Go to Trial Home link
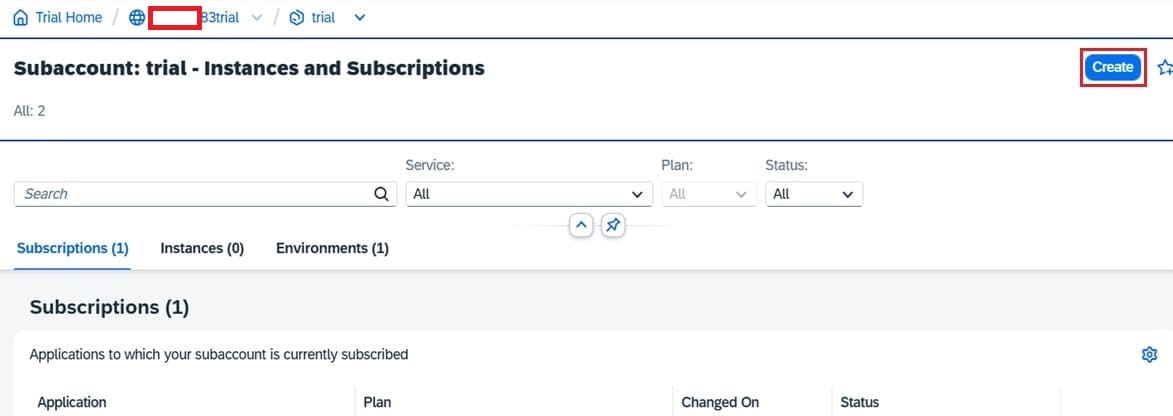 [x=68, y=18]
